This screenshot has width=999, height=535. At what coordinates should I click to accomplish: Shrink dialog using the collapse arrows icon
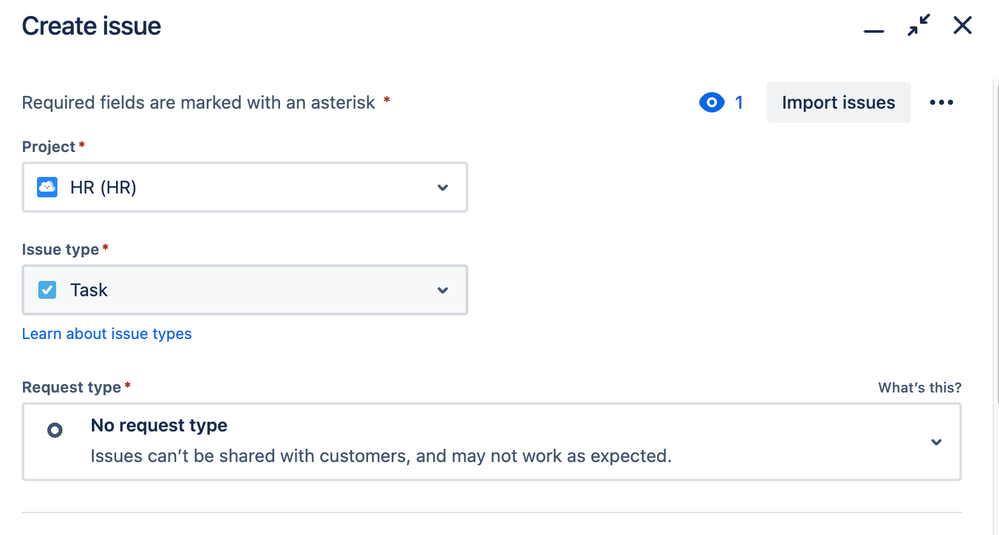919,26
